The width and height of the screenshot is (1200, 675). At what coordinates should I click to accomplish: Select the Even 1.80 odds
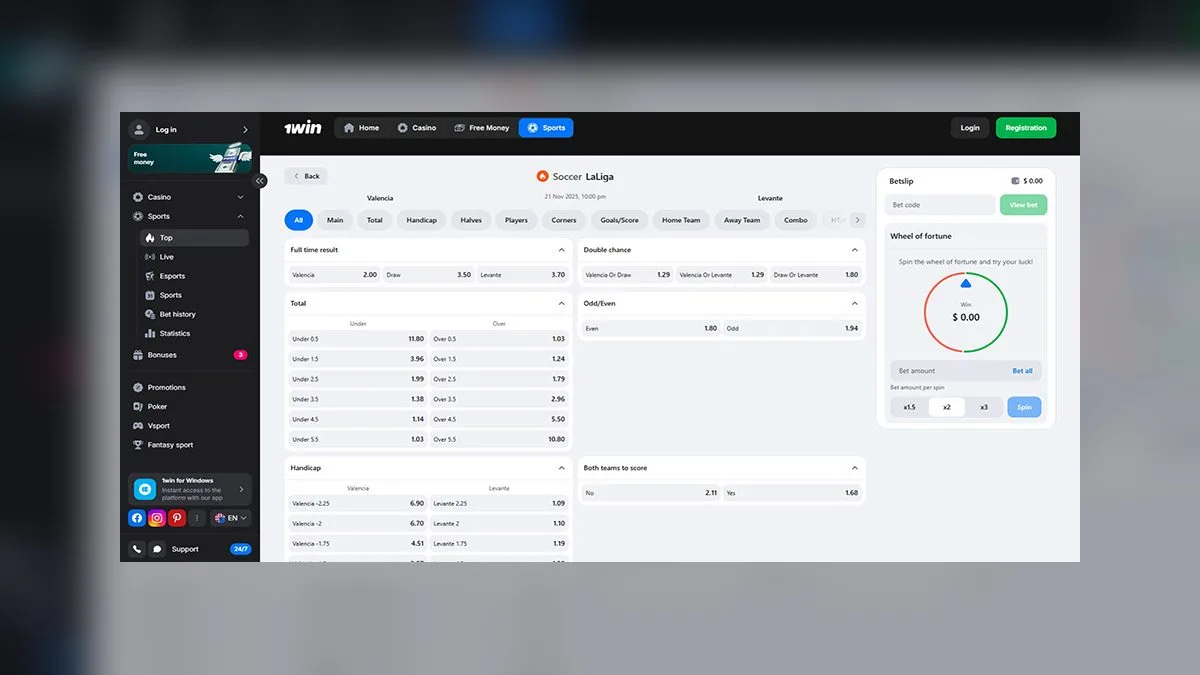point(651,328)
